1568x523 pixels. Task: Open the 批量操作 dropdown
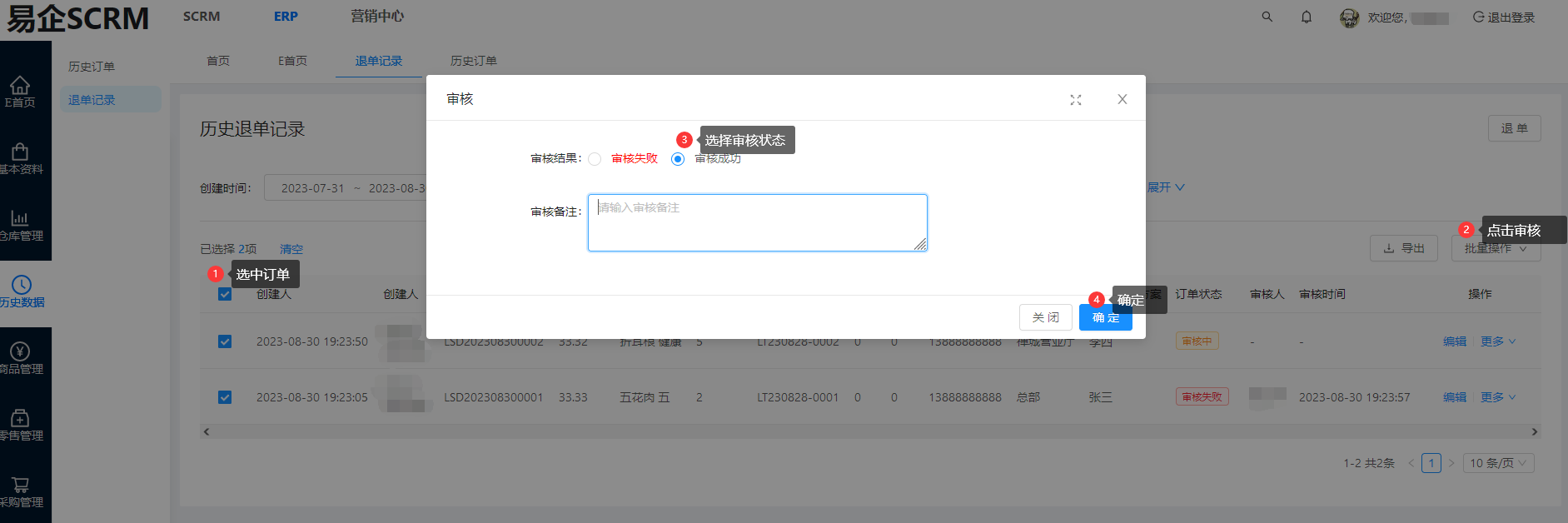(x=1496, y=248)
